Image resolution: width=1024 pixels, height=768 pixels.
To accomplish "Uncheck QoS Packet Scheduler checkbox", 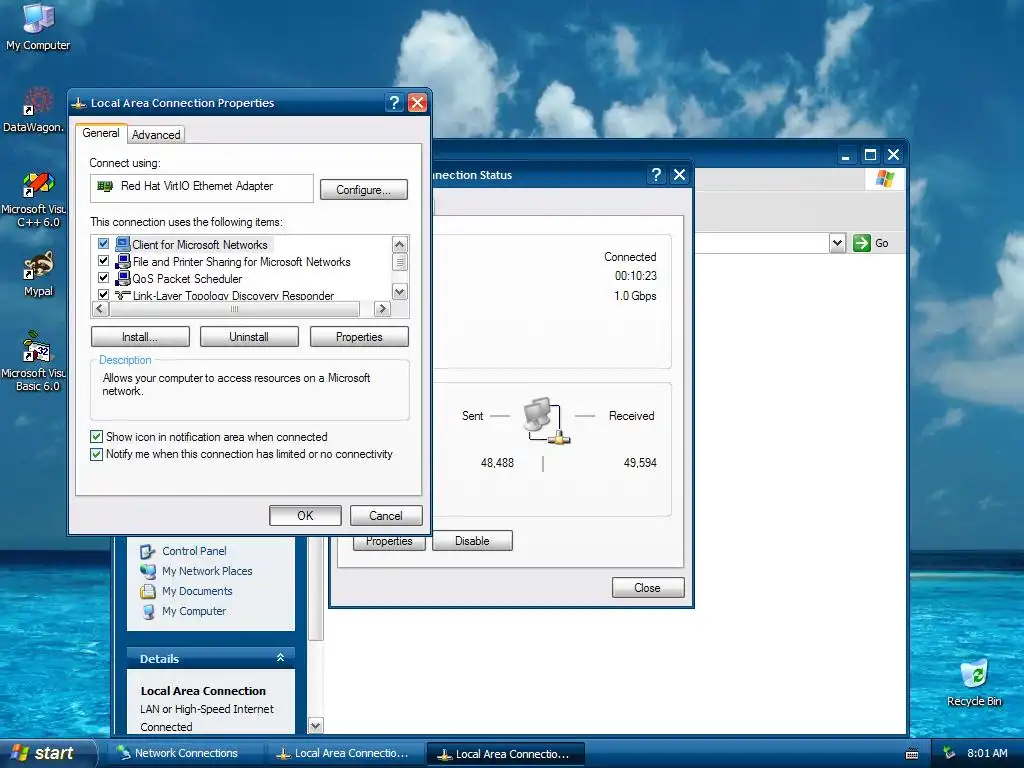I will click(x=103, y=278).
